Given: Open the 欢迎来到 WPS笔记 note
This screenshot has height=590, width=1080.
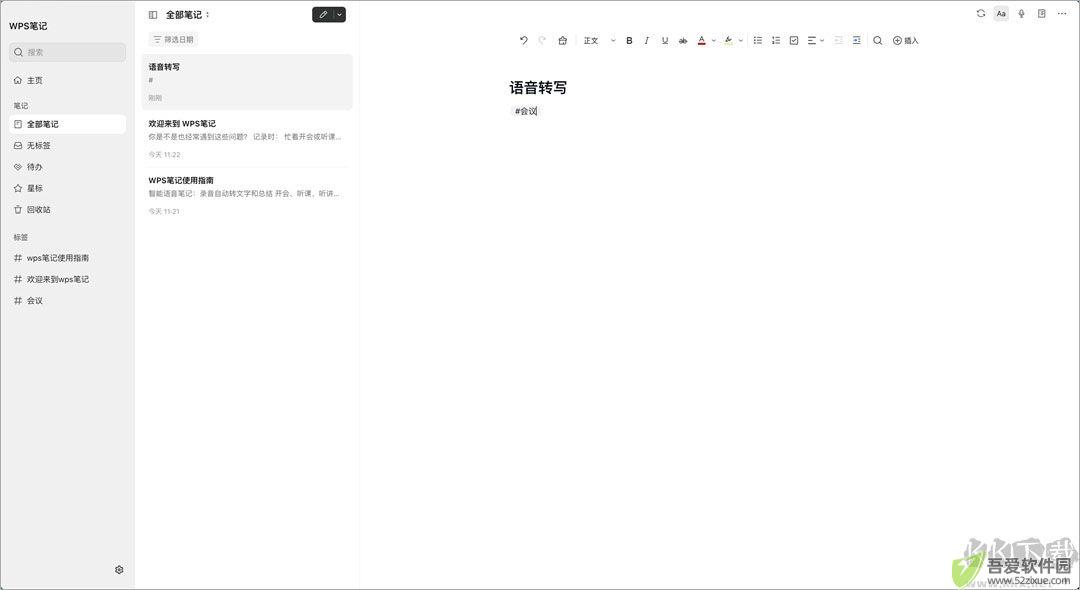Looking at the screenshot, I should pyautogui.click(x=247, y=138).
